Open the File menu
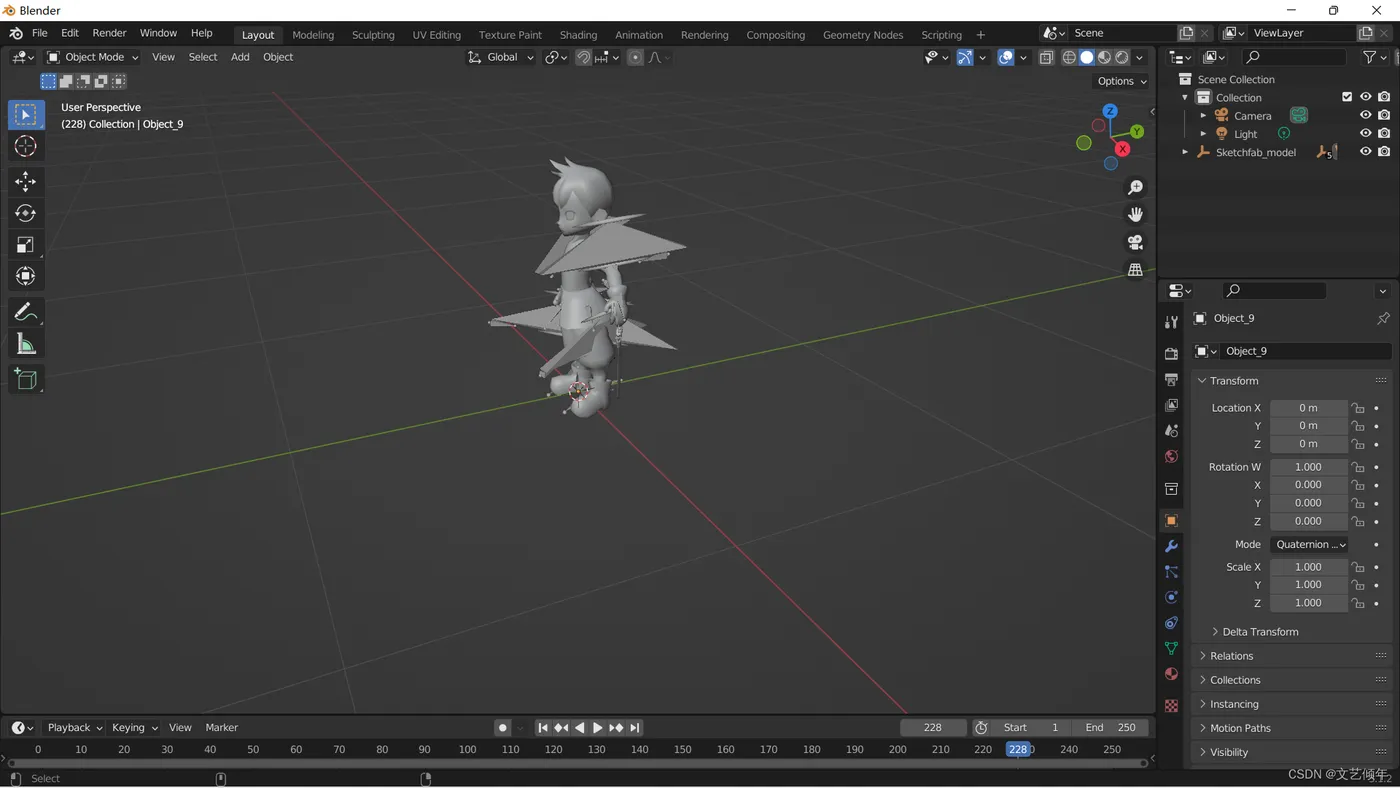1400x788 pixels. [40, 33]
